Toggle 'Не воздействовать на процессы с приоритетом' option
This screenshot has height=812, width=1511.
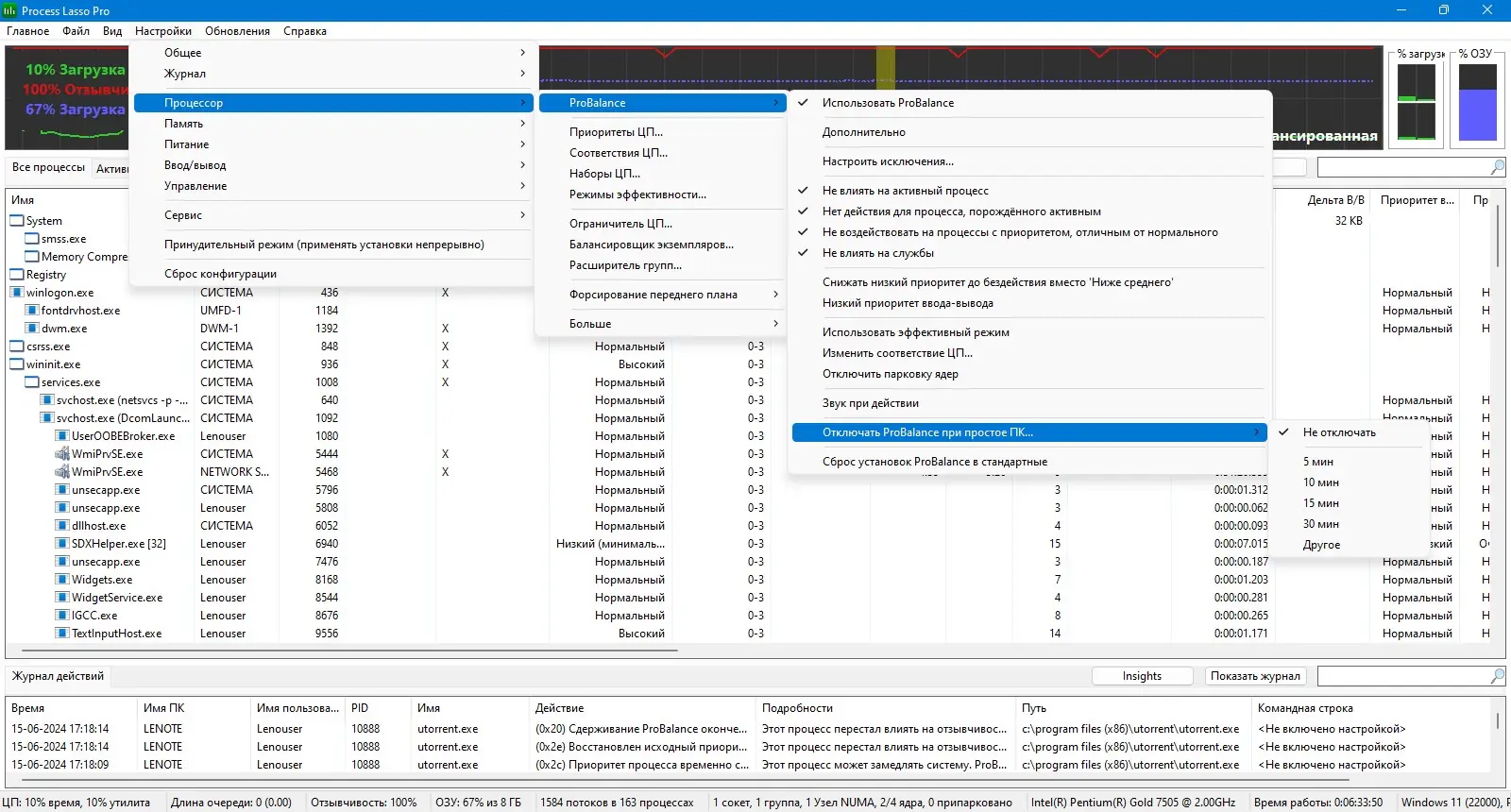coord(1029,232)
